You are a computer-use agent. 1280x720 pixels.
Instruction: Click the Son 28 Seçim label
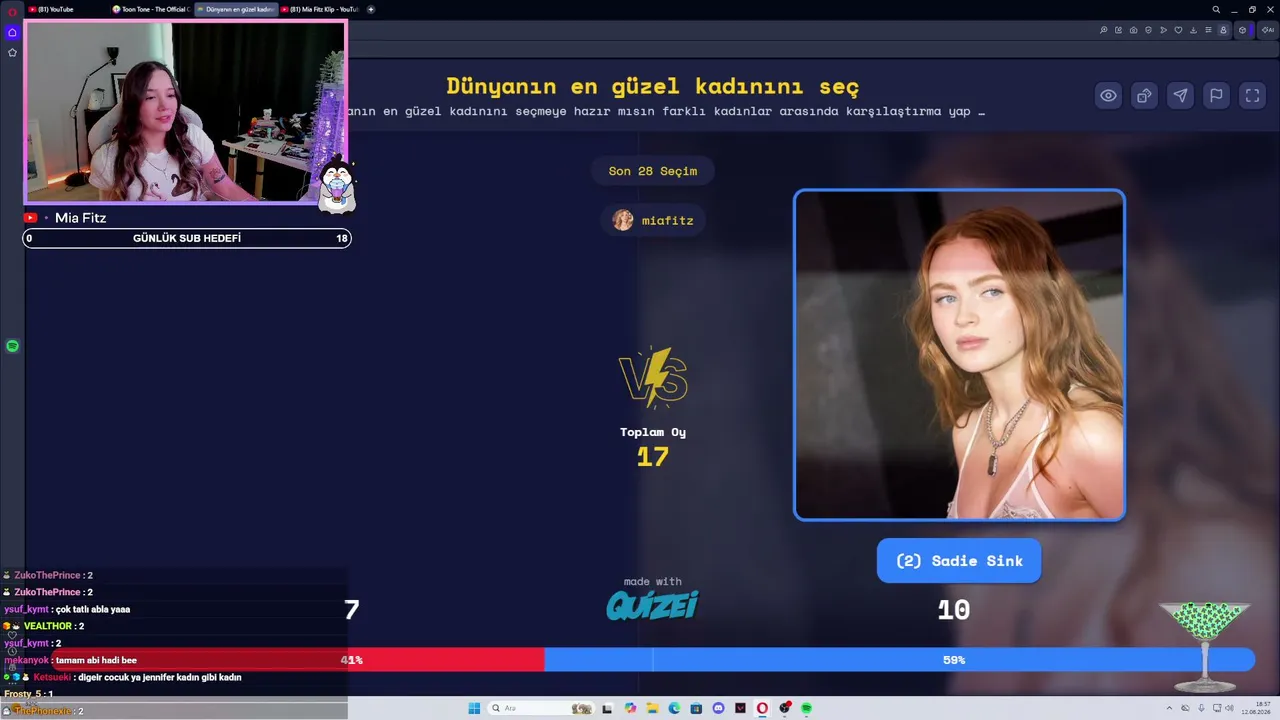[653, 171]
